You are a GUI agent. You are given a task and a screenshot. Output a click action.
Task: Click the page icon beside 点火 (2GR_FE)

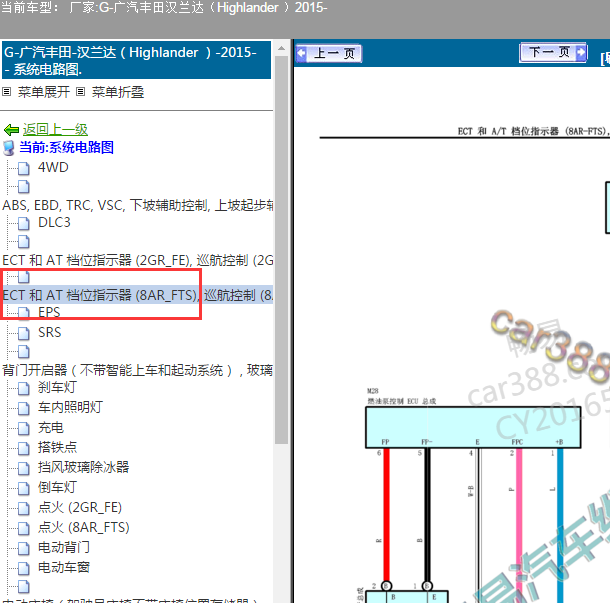pyautogui.click(x=23, y=508)
